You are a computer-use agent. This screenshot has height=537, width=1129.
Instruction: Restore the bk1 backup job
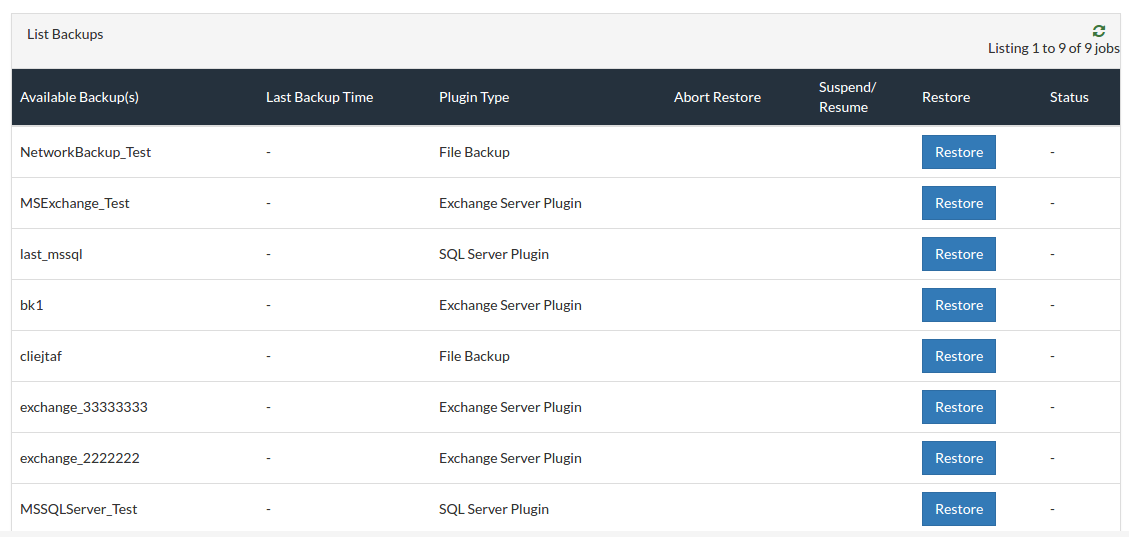pyautogui.click(x=958, y=305)
